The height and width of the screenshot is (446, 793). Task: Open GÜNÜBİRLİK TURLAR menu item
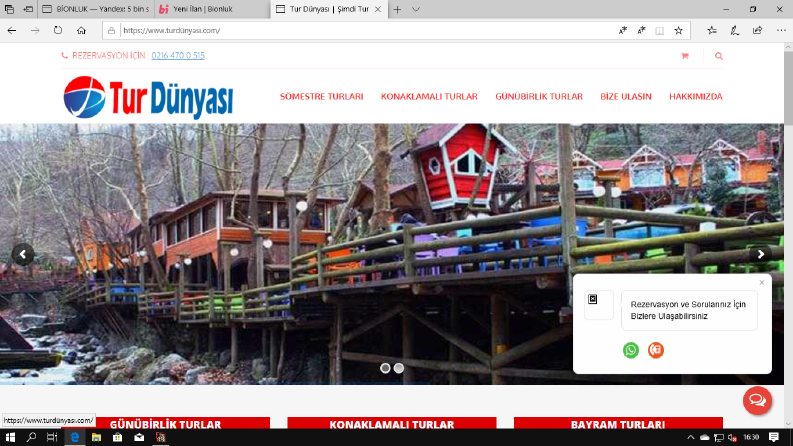coord(539,97)
